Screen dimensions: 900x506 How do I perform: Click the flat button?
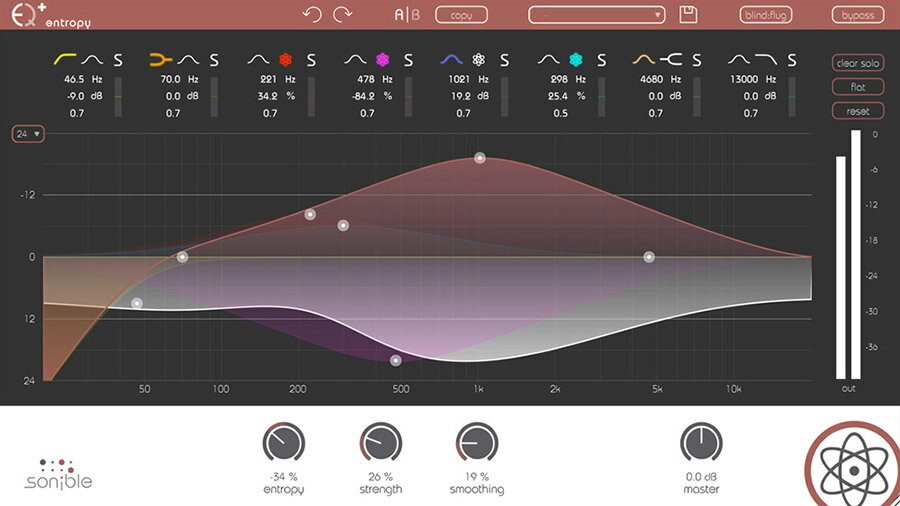(x=857, y=87)
